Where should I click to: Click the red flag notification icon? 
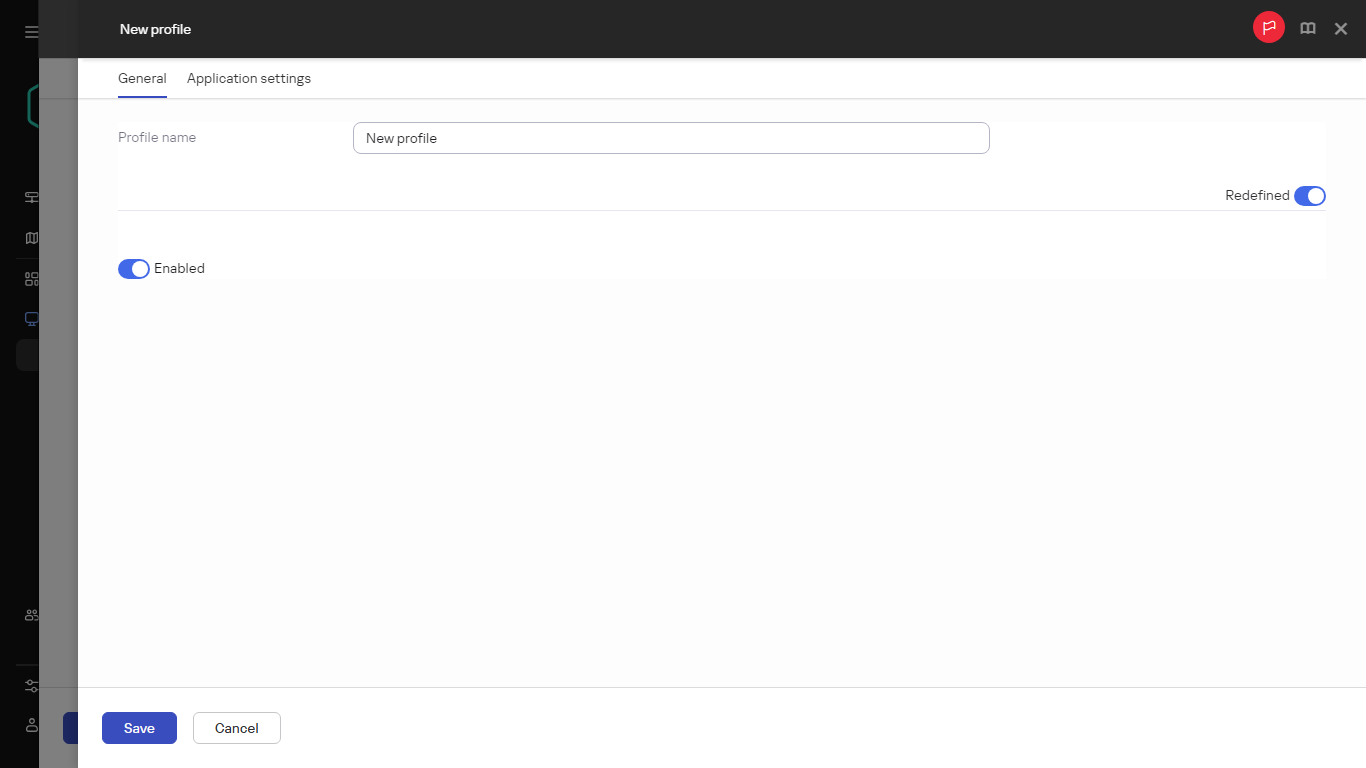[x=1268, y=27]
